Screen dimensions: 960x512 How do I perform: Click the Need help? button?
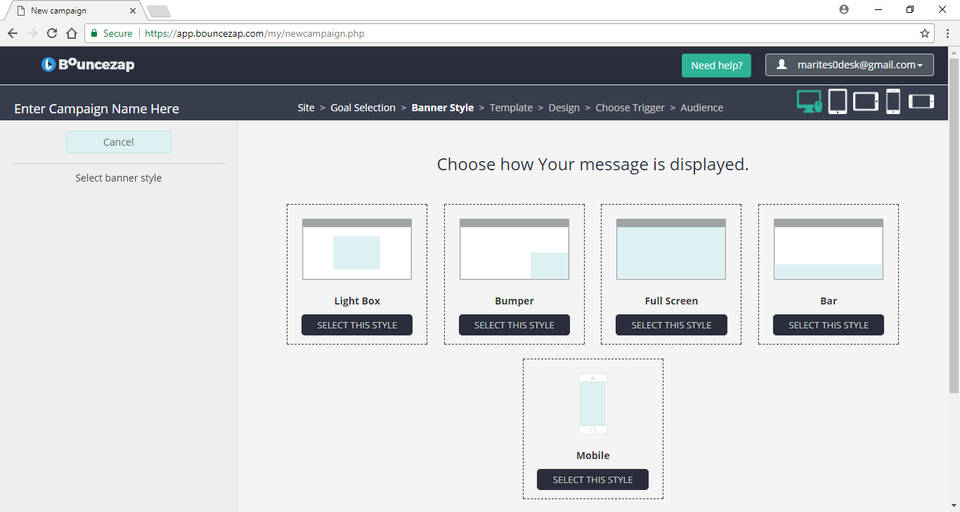point(716,65)
